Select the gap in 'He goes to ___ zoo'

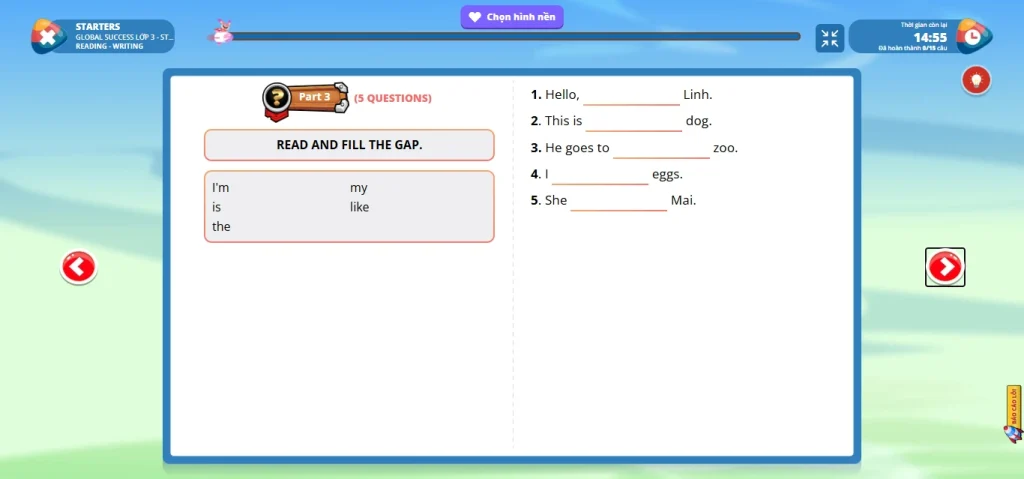[661, 148]
